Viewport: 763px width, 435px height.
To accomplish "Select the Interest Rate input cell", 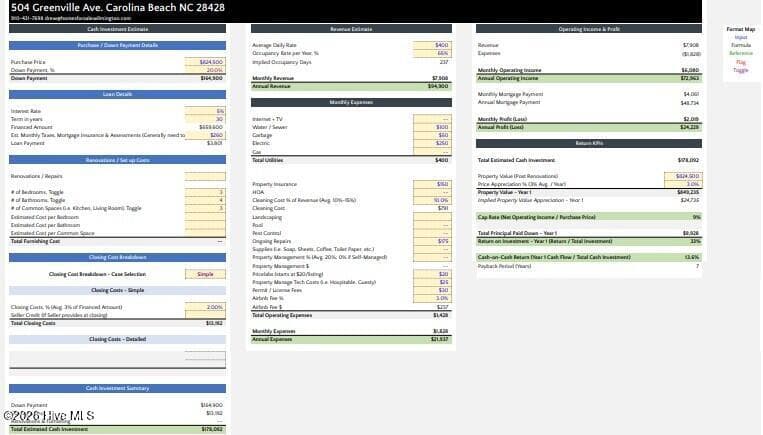I will pos(205,111).
